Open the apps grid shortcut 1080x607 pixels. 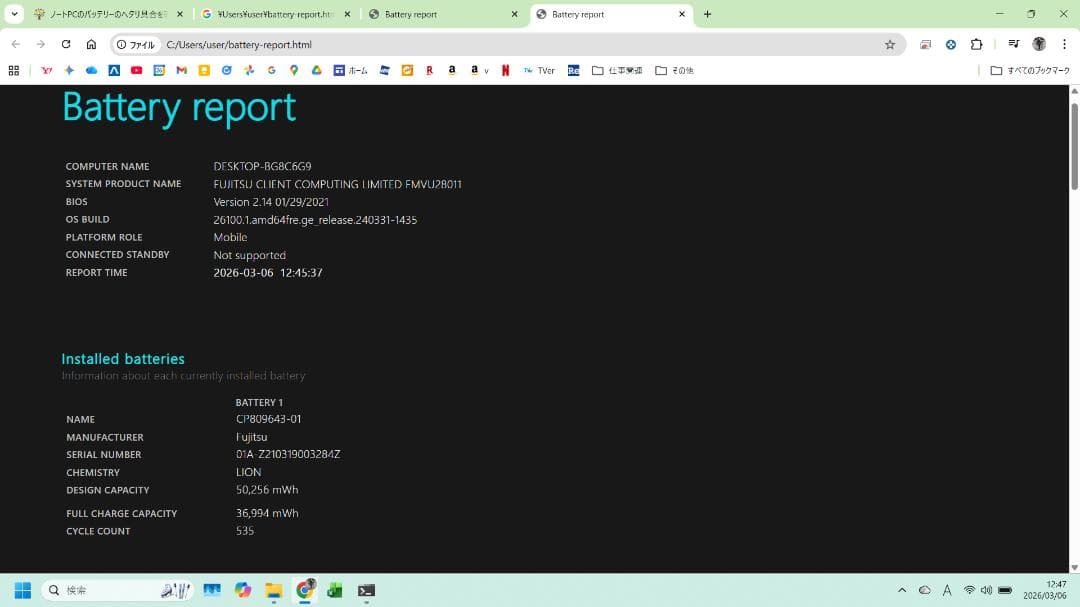[14, 71]
